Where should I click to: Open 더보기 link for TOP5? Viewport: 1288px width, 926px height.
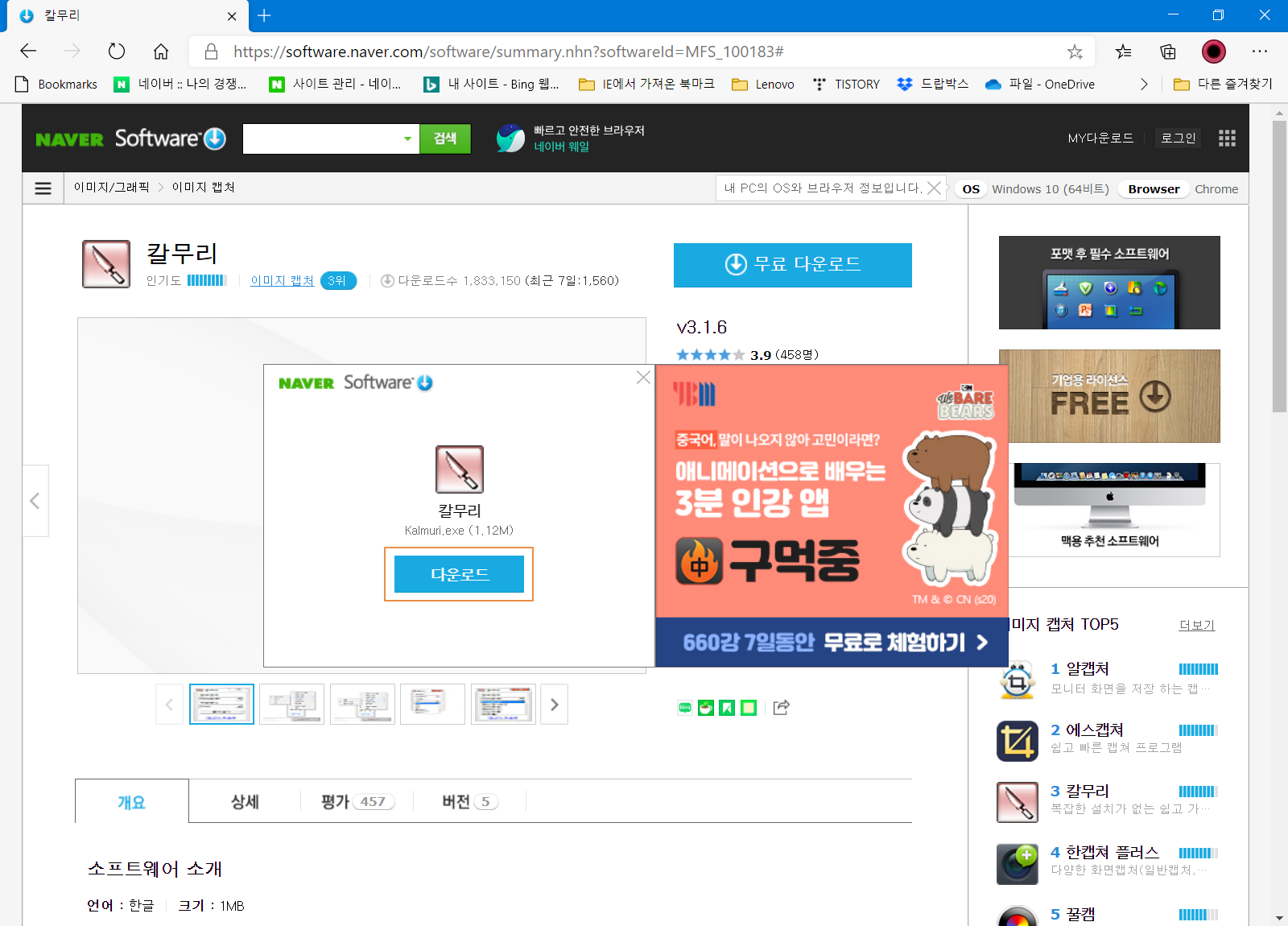click(x=1197, y=625)
